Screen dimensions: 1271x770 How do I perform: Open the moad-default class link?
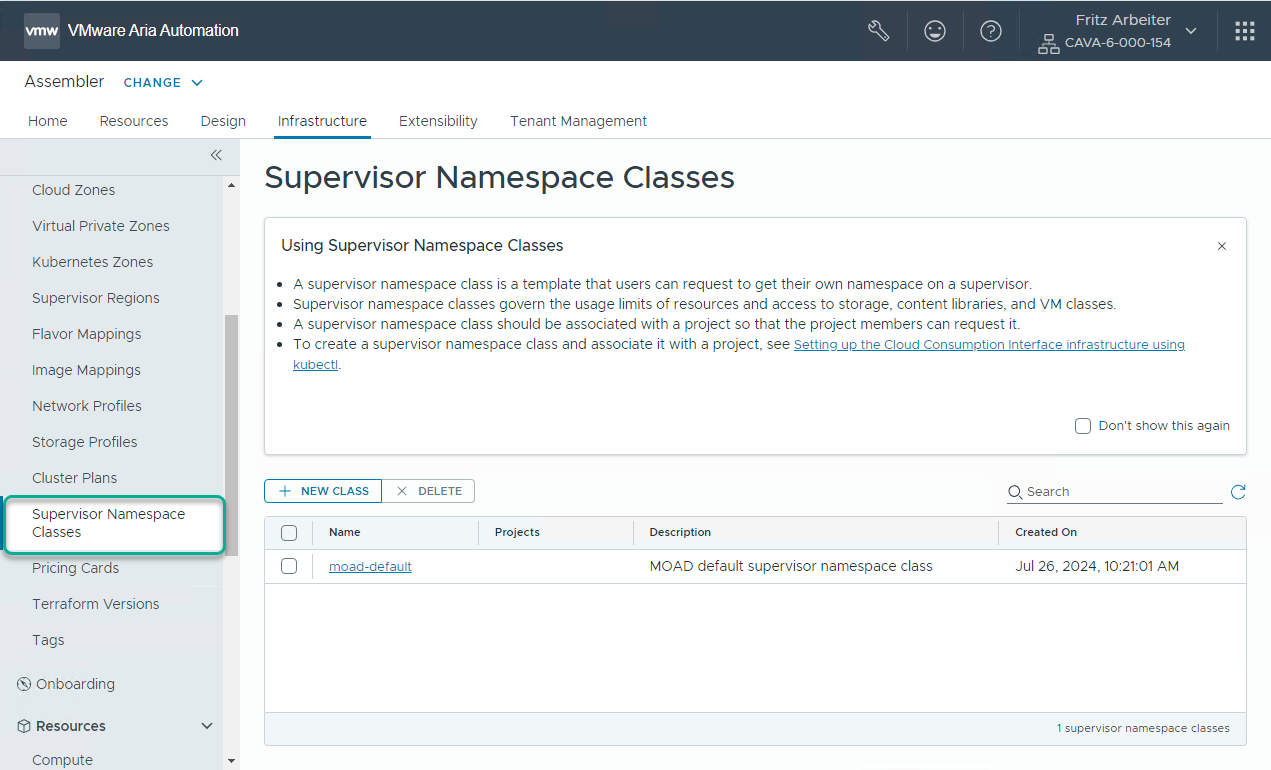click(370, 566)
